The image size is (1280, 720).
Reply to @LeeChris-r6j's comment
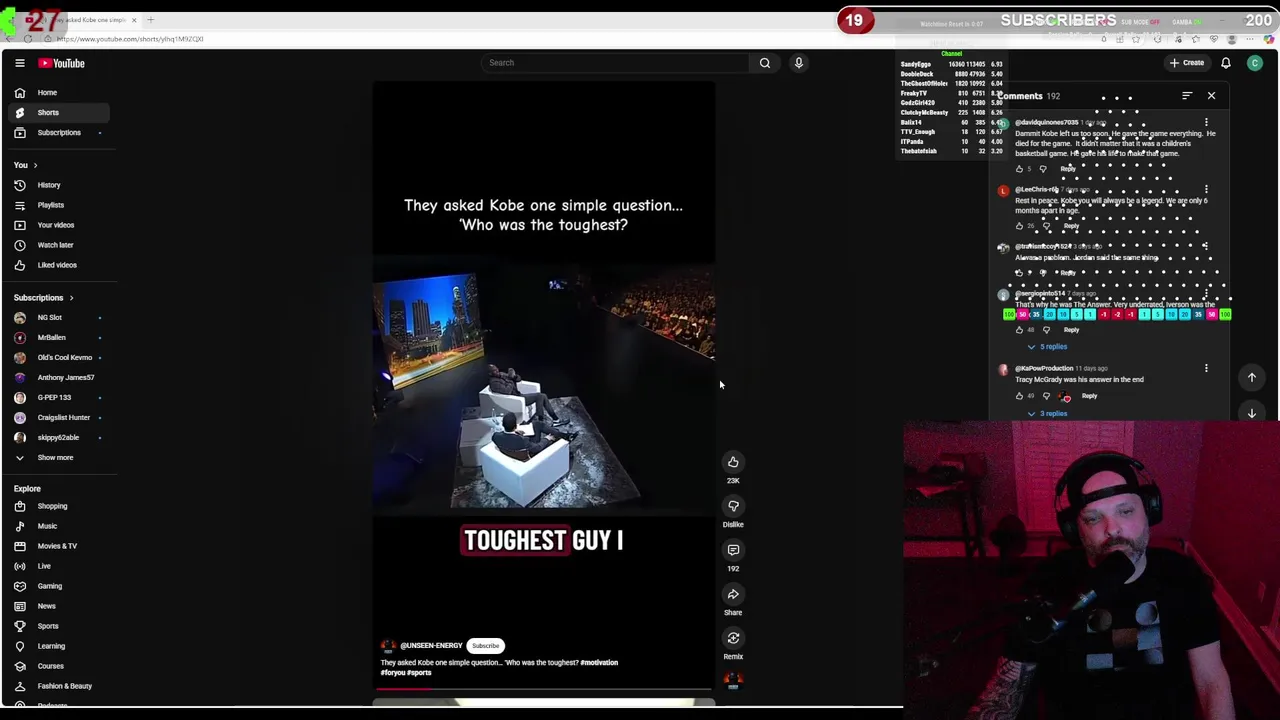click(x=1071, y=226)
